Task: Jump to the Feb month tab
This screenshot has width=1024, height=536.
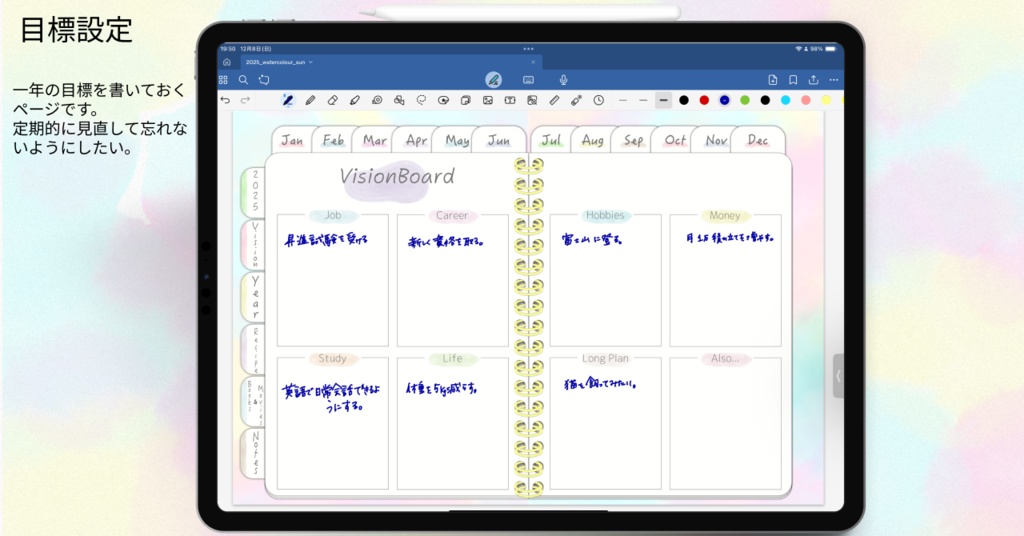Action: click(x=333, y=140)
